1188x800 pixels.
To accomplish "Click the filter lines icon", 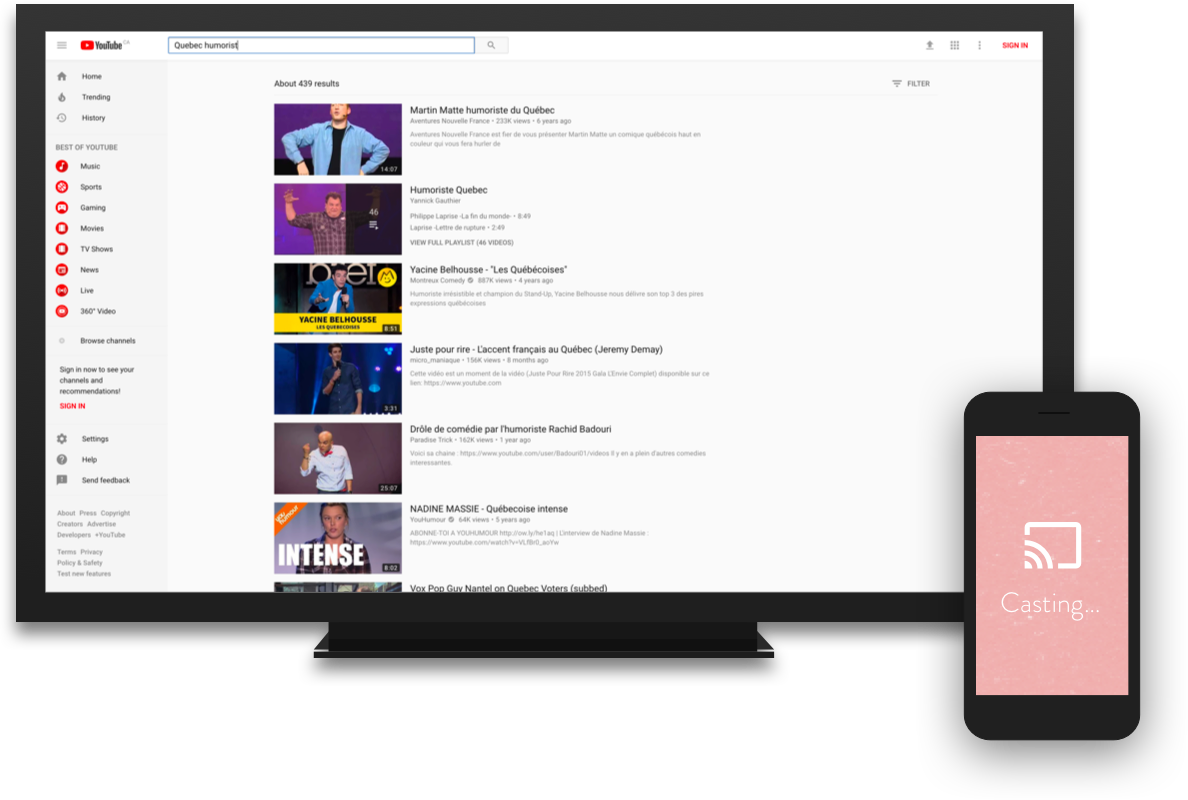I will tap(897, 84).
